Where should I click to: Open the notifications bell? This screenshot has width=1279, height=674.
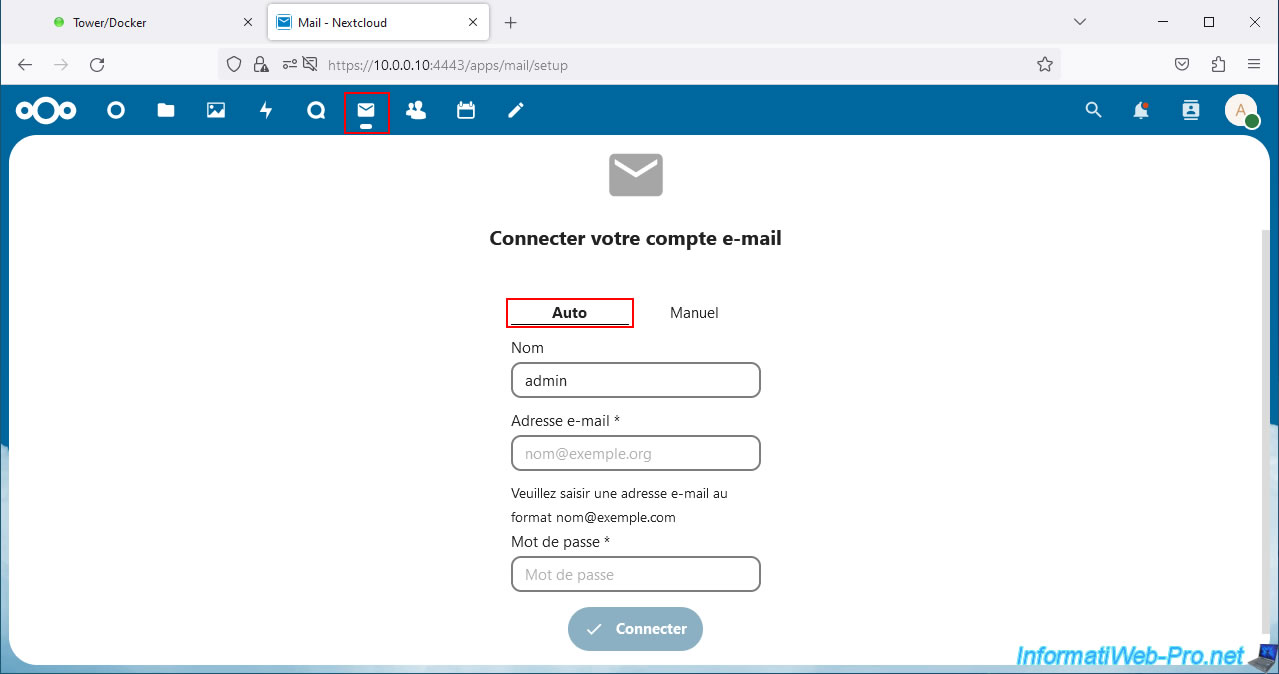(1141, 111)
